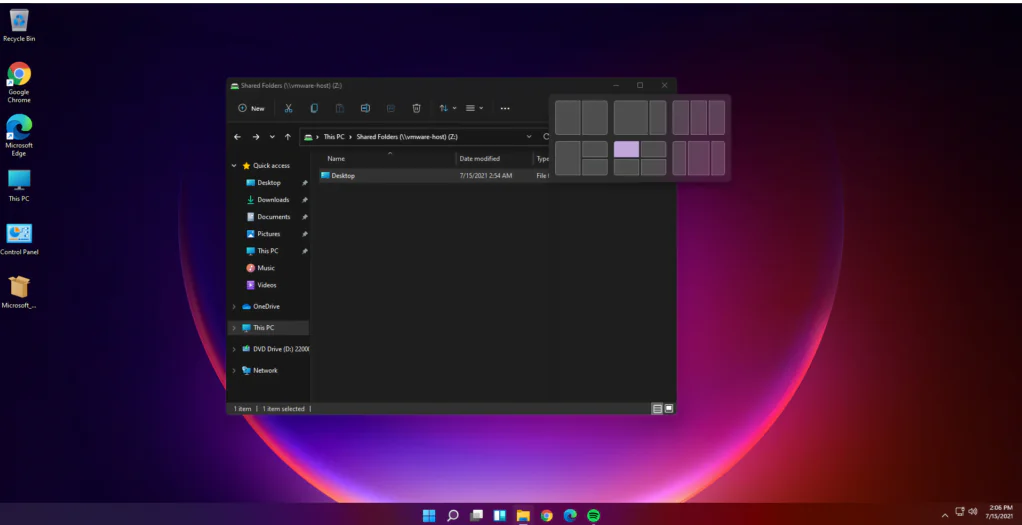Open the See more three-dot menu
The image size is (1022, 525).
point(505,108)
